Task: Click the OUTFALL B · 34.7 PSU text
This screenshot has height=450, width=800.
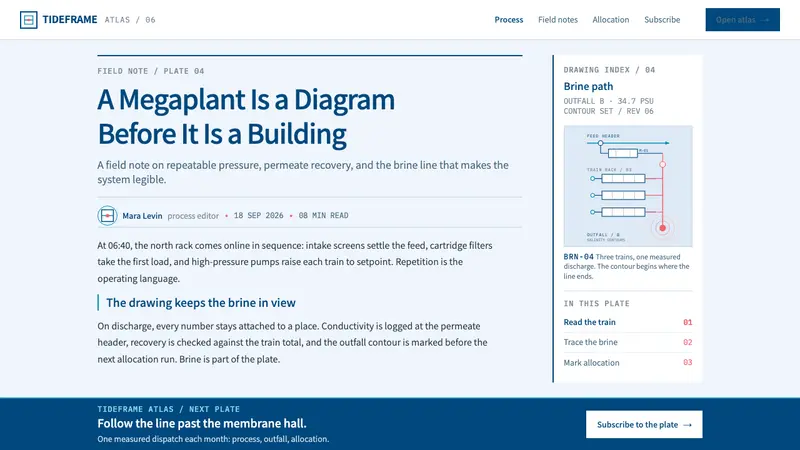Action: point(608,101)
